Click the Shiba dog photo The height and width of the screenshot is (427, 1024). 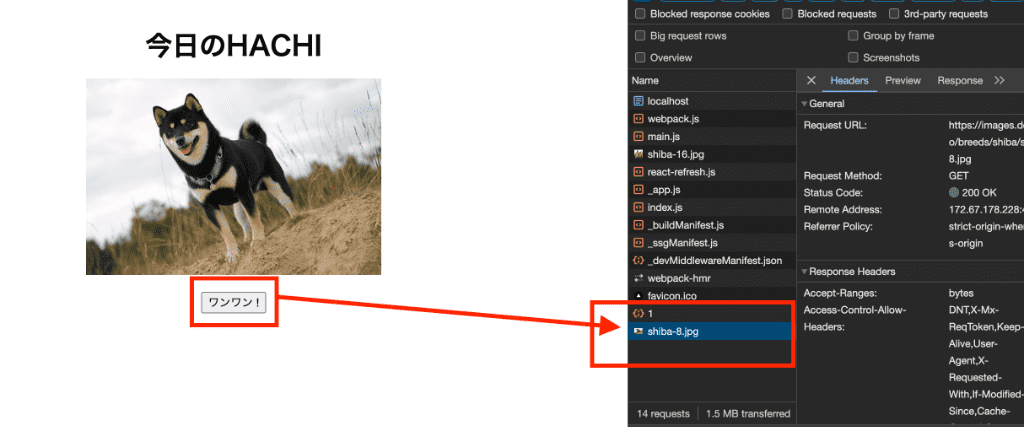click(x=233, y=176)
